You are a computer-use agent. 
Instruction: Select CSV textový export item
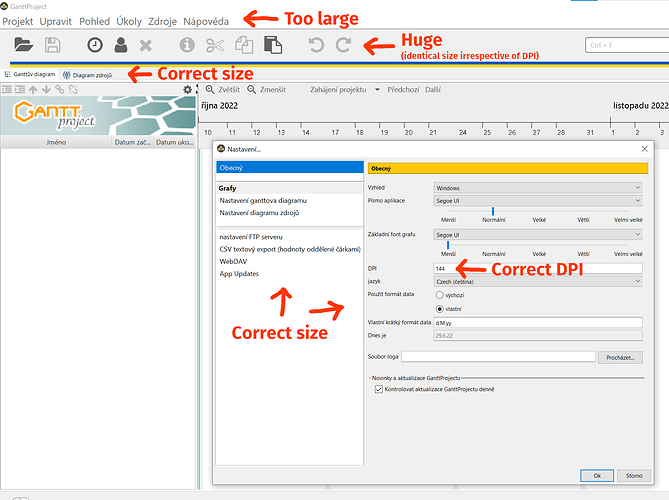point(290,249)
